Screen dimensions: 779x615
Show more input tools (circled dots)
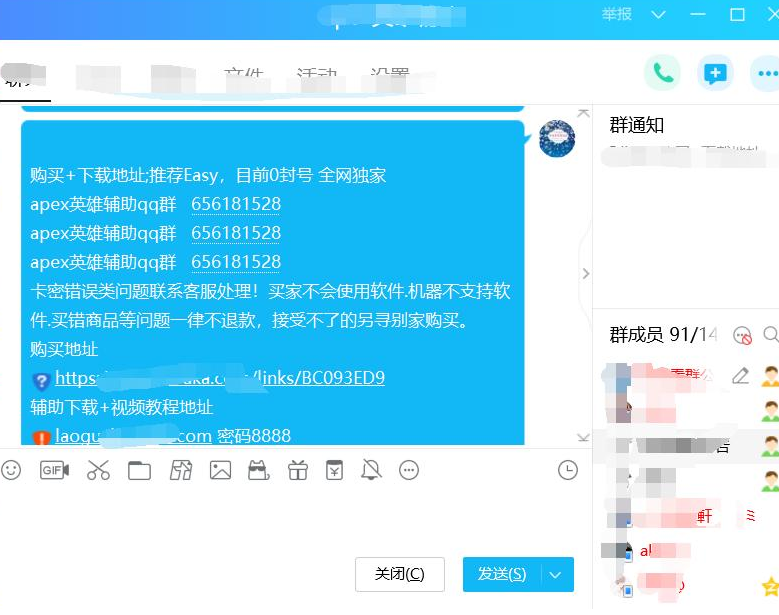pyautogui.click(x=409, y=470)
